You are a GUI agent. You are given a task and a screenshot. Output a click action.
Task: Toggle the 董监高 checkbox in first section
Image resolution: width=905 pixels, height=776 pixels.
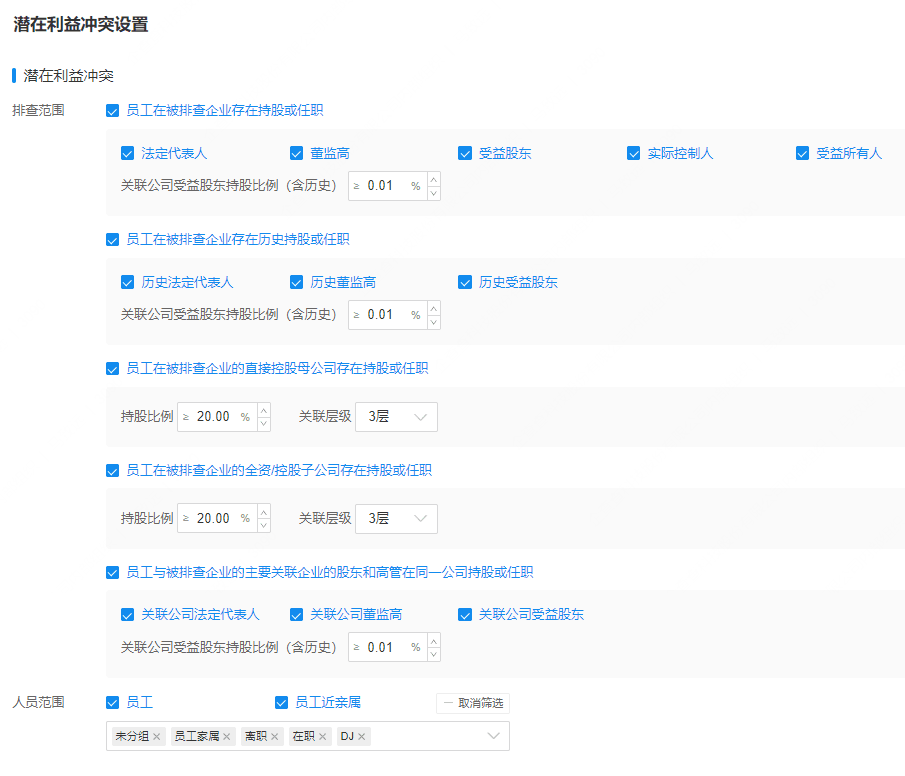[297, 154]
